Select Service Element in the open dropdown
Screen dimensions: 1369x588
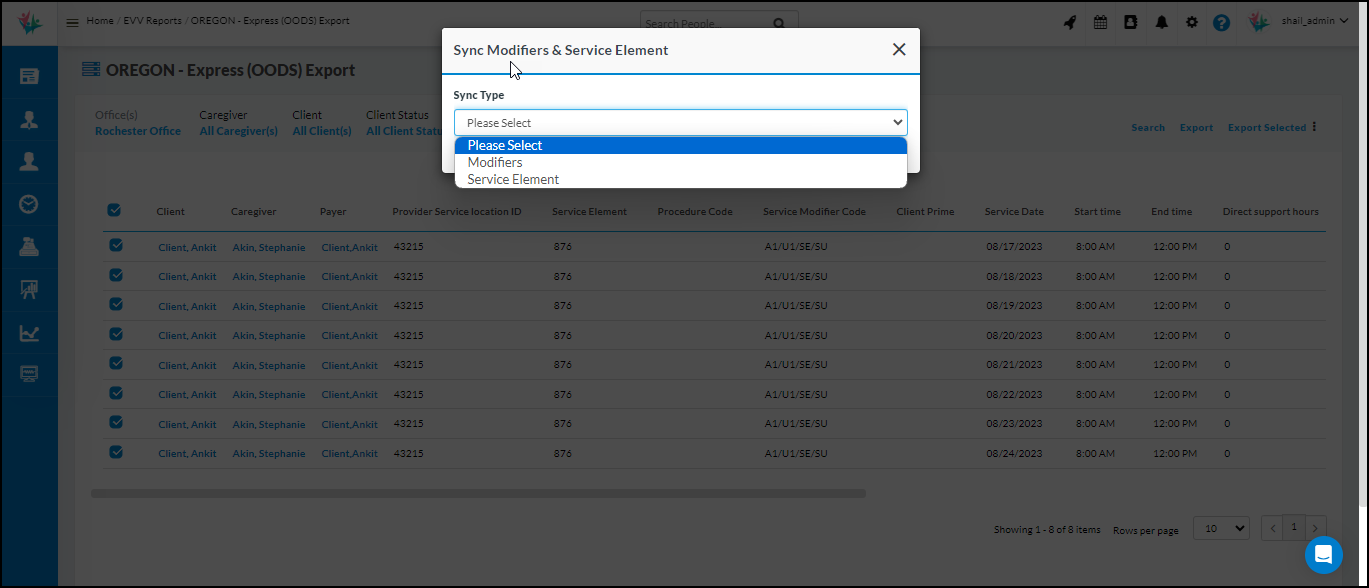[512, 178]
